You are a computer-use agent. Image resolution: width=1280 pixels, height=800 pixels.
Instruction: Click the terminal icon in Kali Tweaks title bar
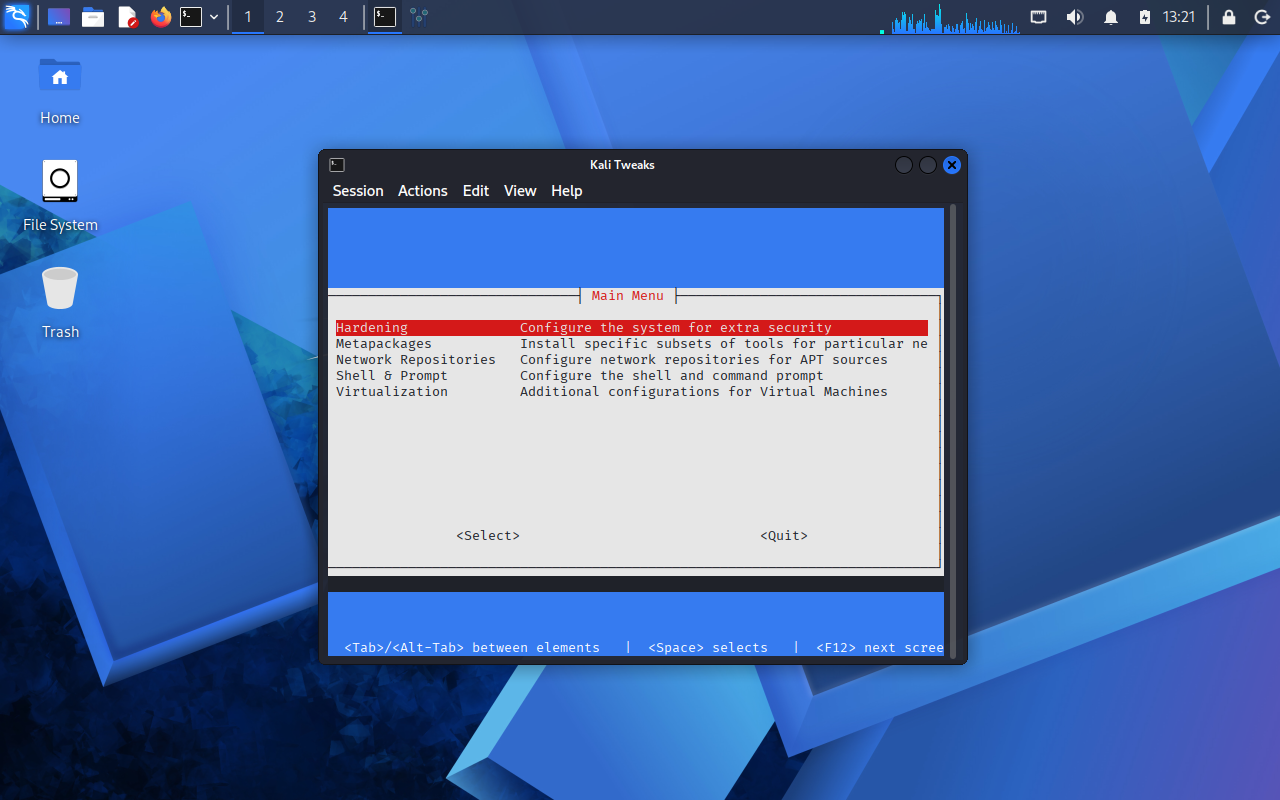click(337, 165)
